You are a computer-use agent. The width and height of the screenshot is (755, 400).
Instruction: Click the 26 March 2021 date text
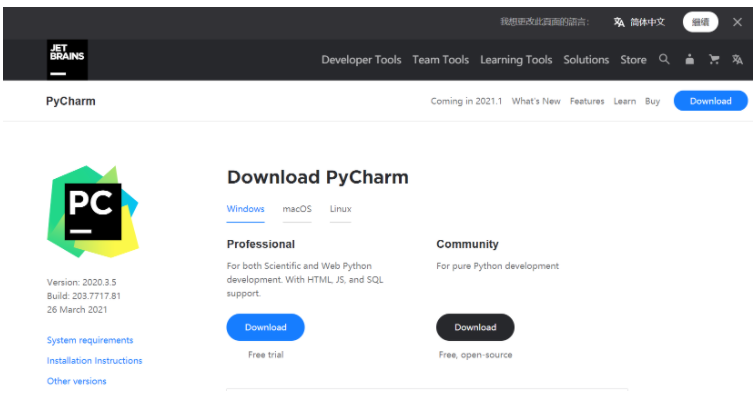click(x=77, y=310)
